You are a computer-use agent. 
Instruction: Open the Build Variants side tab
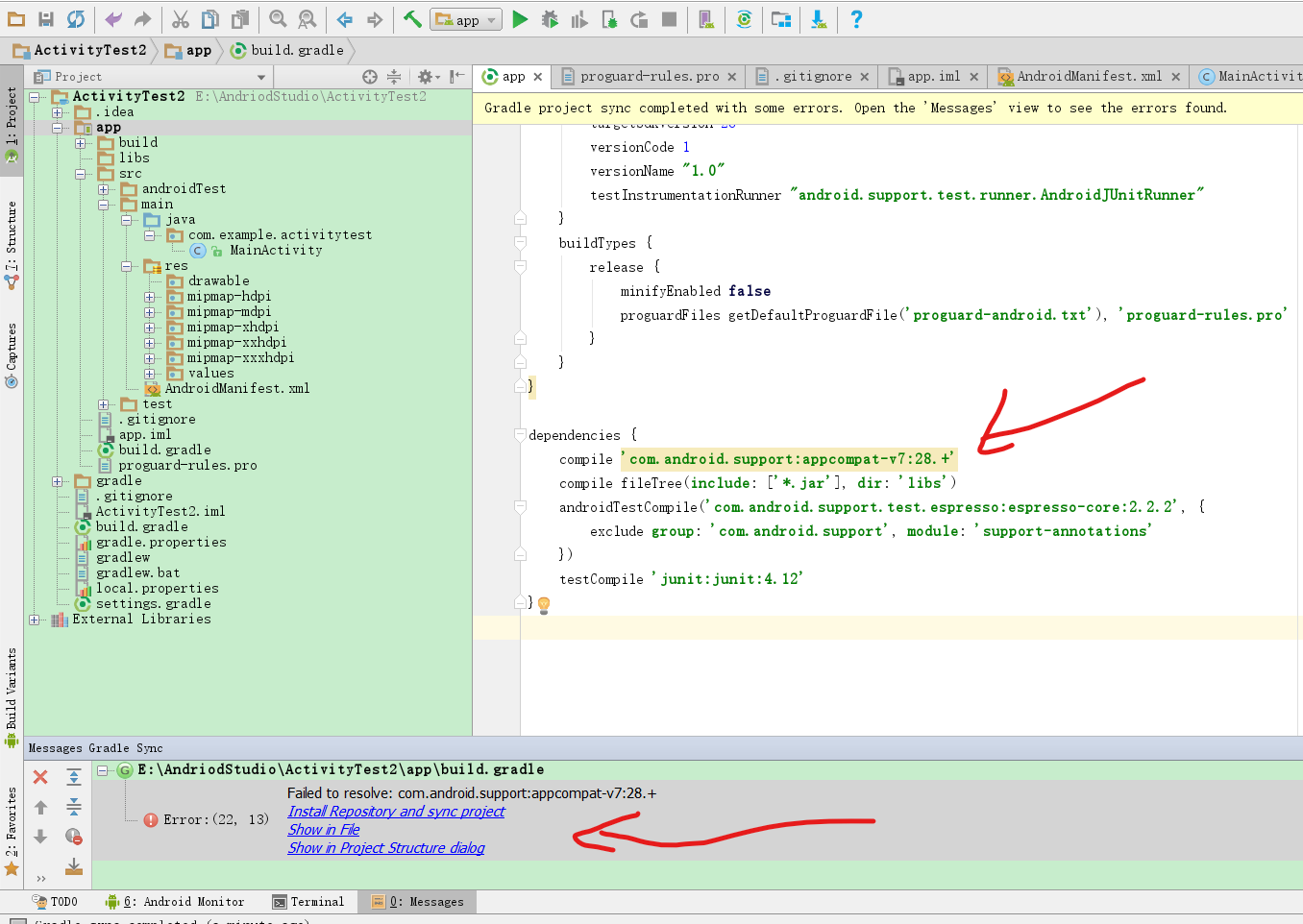point(12,697)
